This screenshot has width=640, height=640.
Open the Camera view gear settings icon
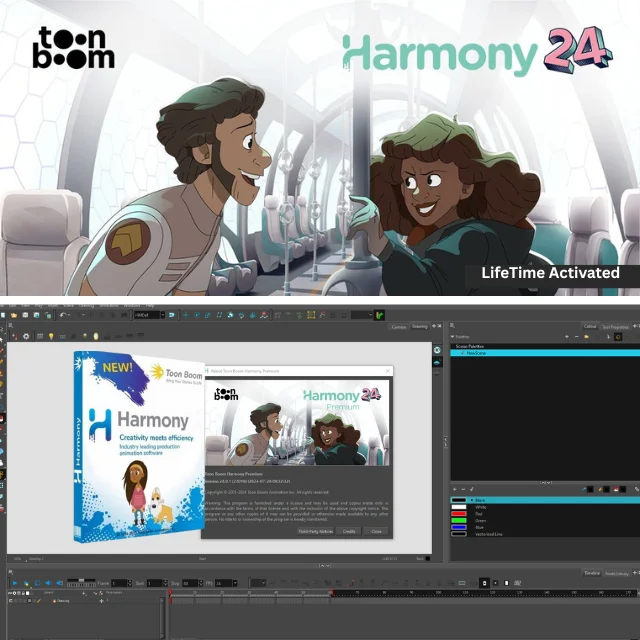[x=26, y=336]
